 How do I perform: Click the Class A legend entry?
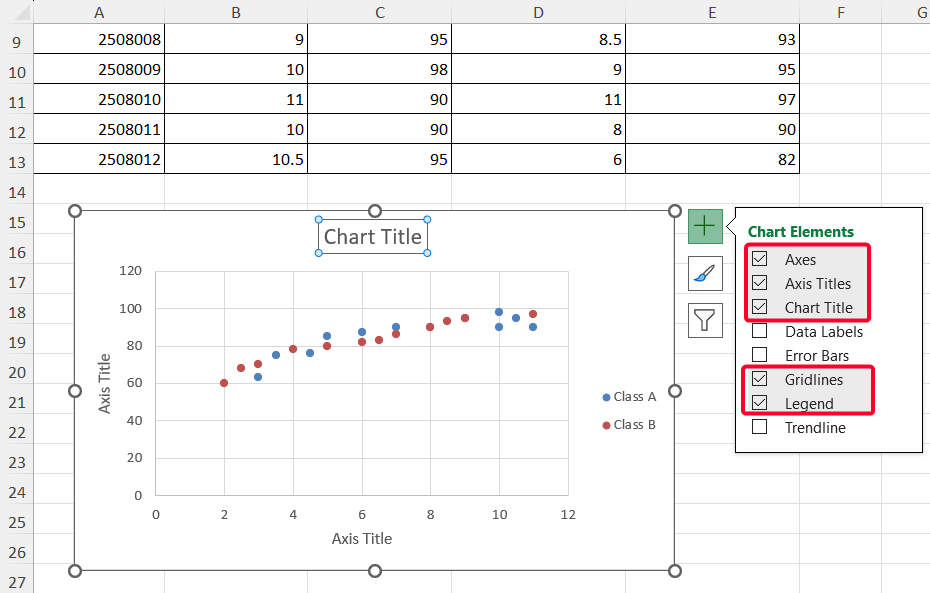[x=629, y=397]
